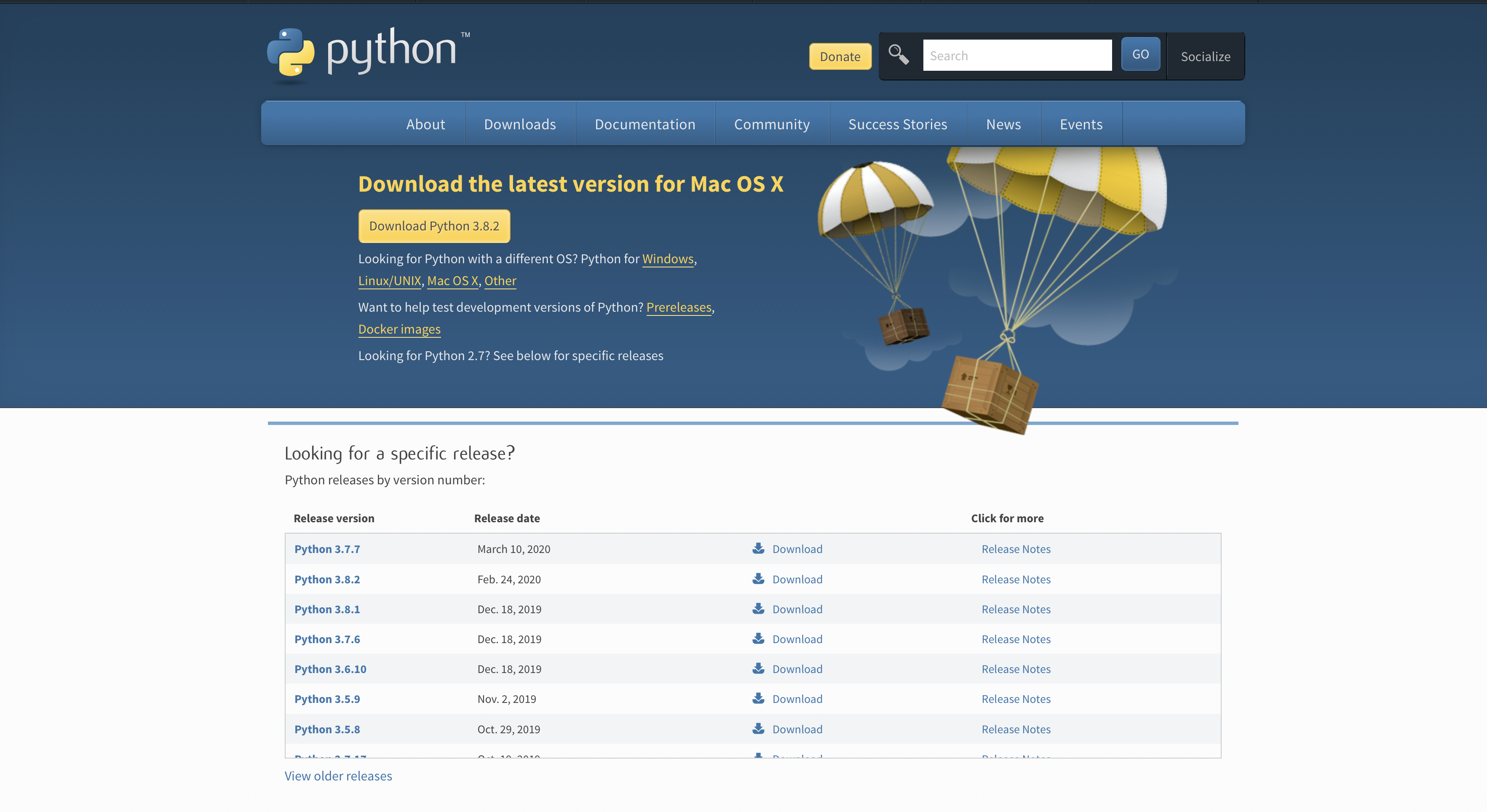Open the Docker images link
The width and height of the screenshot is (1487, 812).
click(x=399, y=329)
